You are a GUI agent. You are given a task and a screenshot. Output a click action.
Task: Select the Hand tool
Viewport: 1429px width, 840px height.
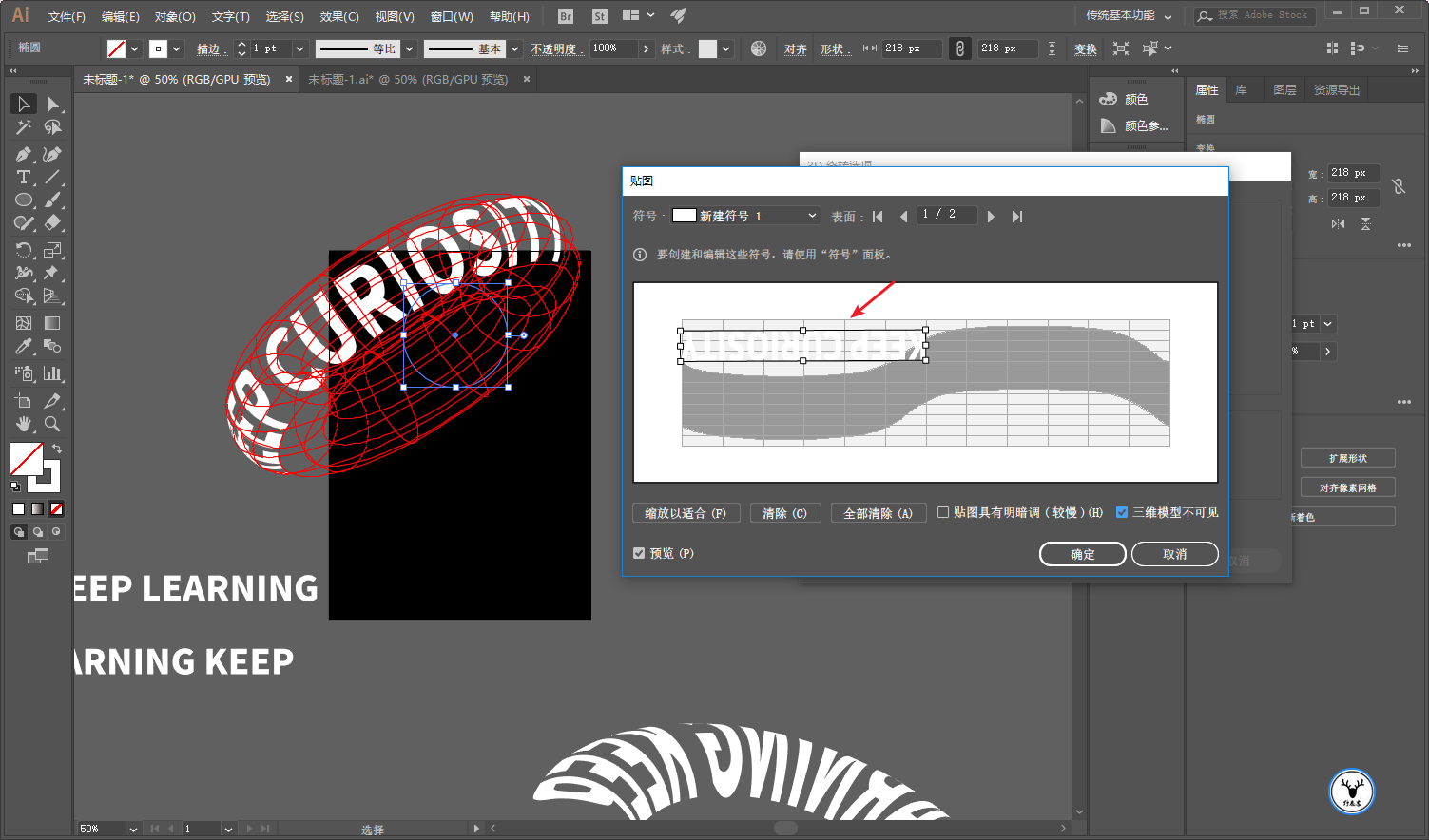[x=24, y=424]
